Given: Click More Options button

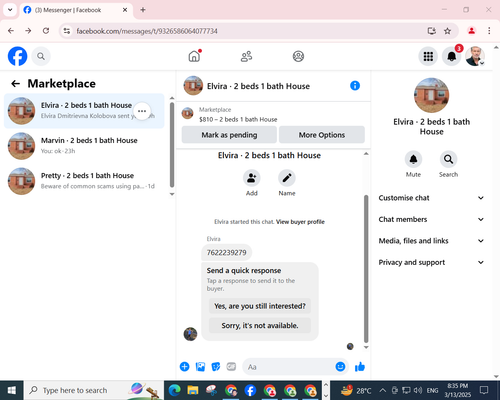Looking at the screenshot, I should click(322, 135).
